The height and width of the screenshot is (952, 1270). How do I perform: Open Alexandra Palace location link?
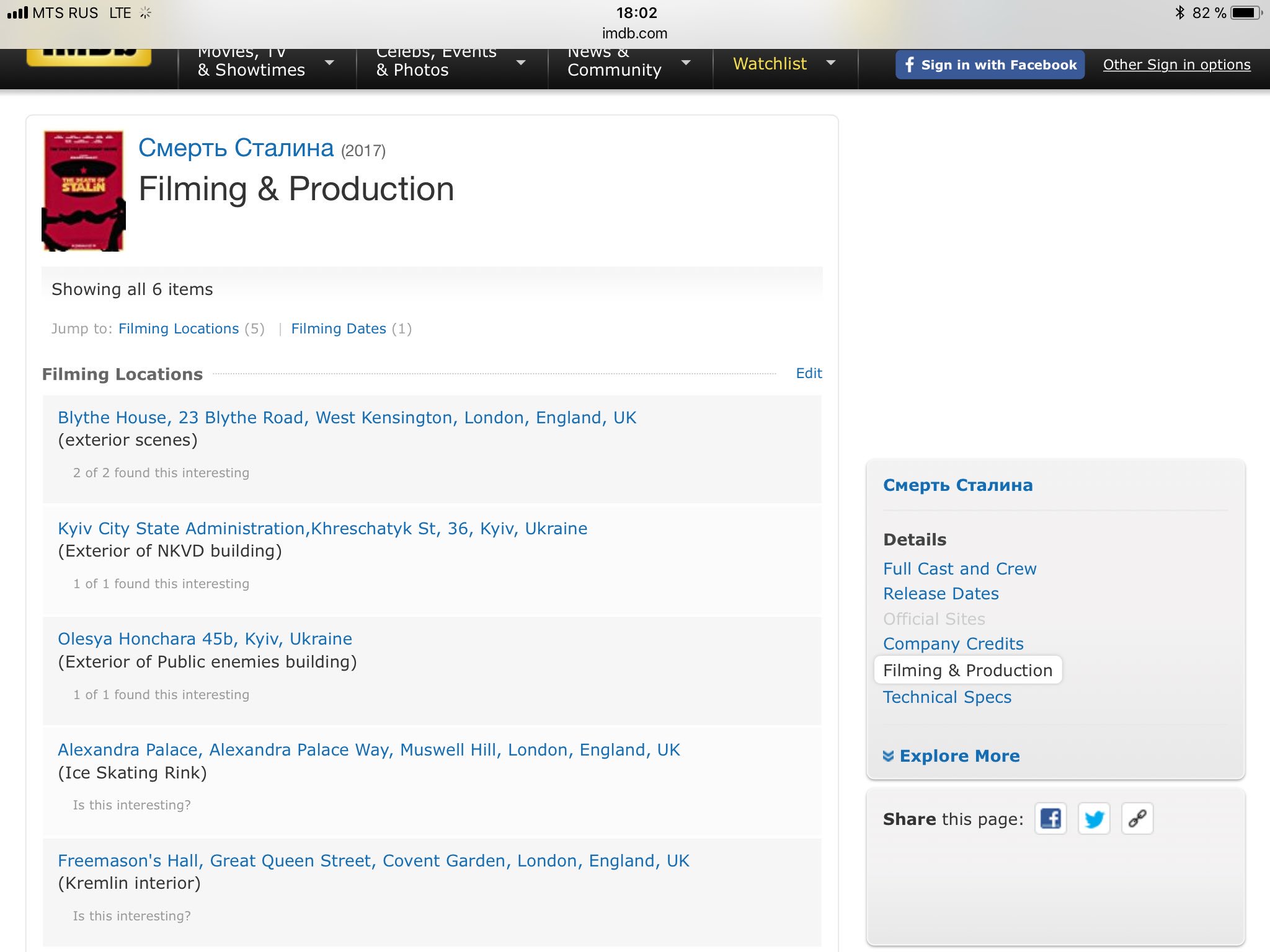(x=369, y=750)
